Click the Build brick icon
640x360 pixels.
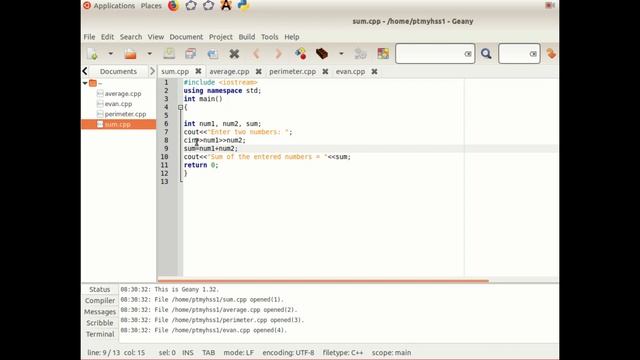(322, 53)
